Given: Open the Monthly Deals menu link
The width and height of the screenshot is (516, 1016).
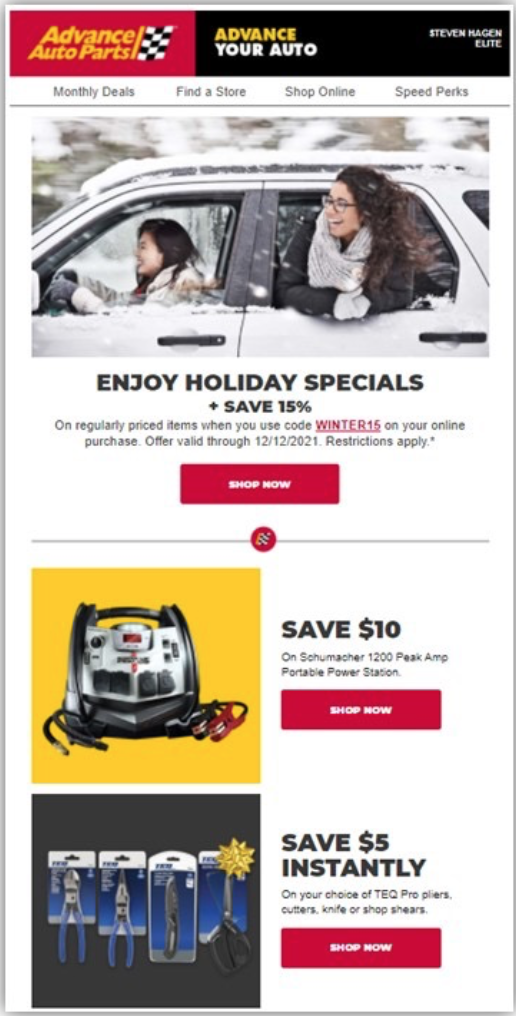Looking at the screenshot, I should coord(94,92).
